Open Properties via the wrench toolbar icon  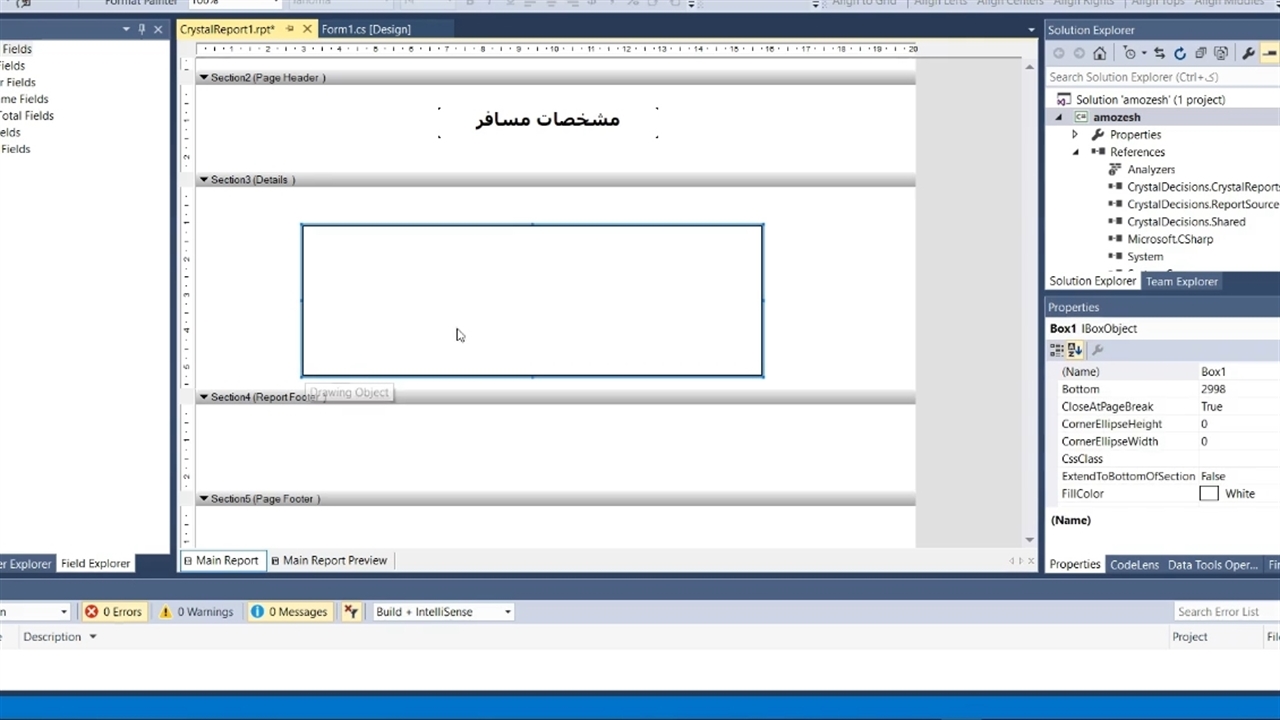coord(1248,54)
